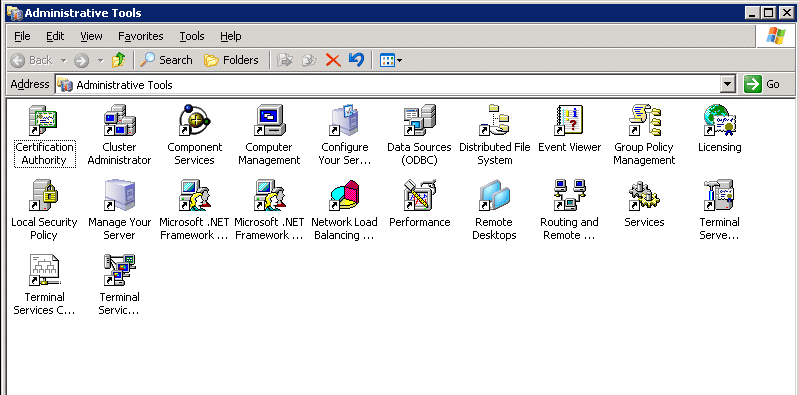Open the Help menu

230,36
